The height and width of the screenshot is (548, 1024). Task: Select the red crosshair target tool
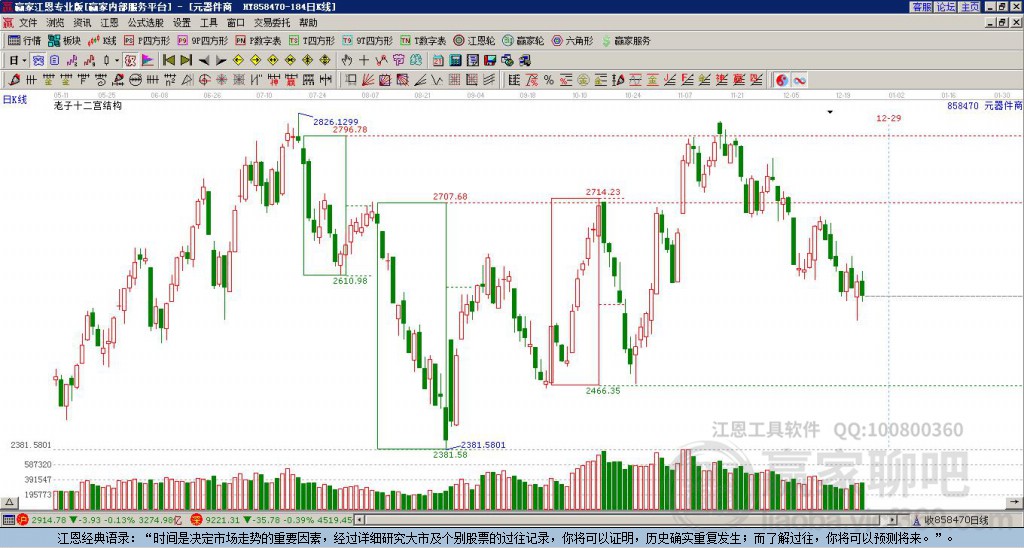(x=204, y=80)
